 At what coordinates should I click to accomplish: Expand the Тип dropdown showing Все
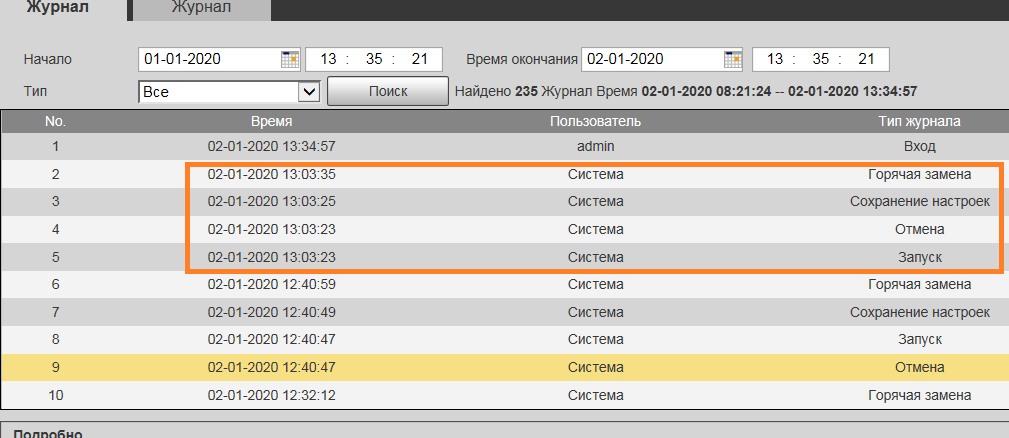[308, 92]
